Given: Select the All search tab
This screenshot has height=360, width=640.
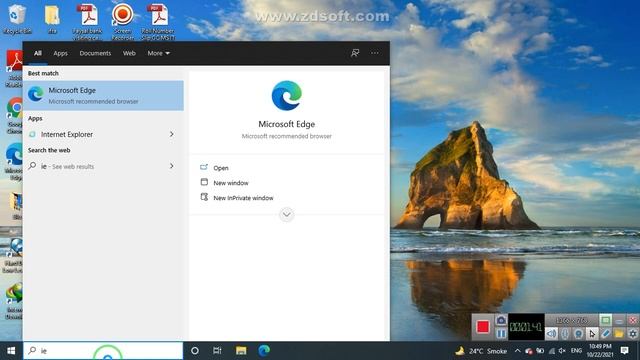Looking at the screenshot, I should click(38, 53).
